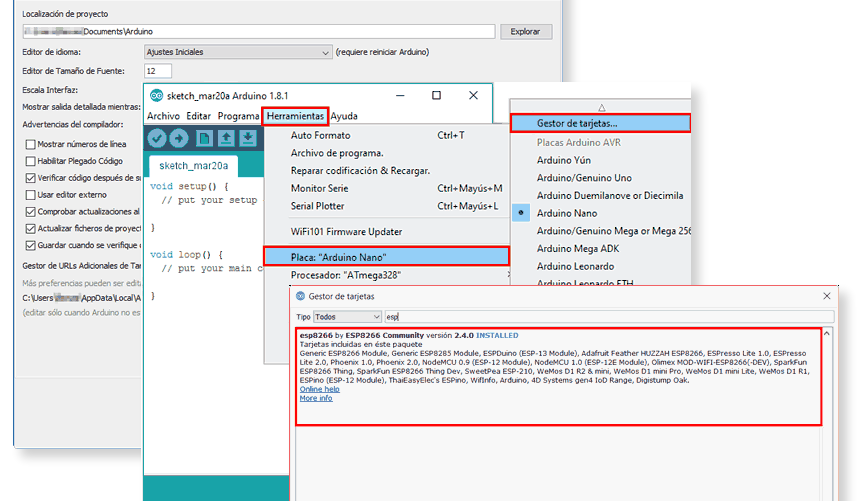Click the up triangle above board list

(601, 107)
